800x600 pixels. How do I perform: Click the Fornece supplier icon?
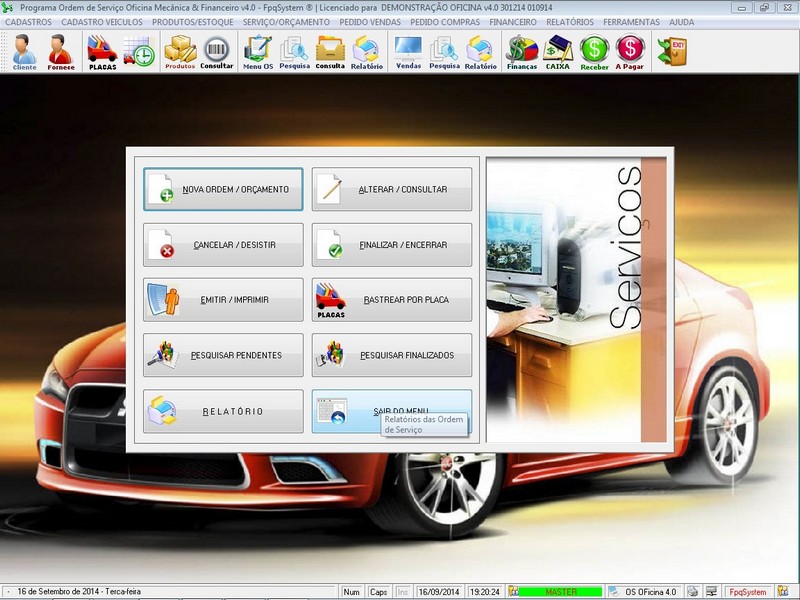(60, 51)
